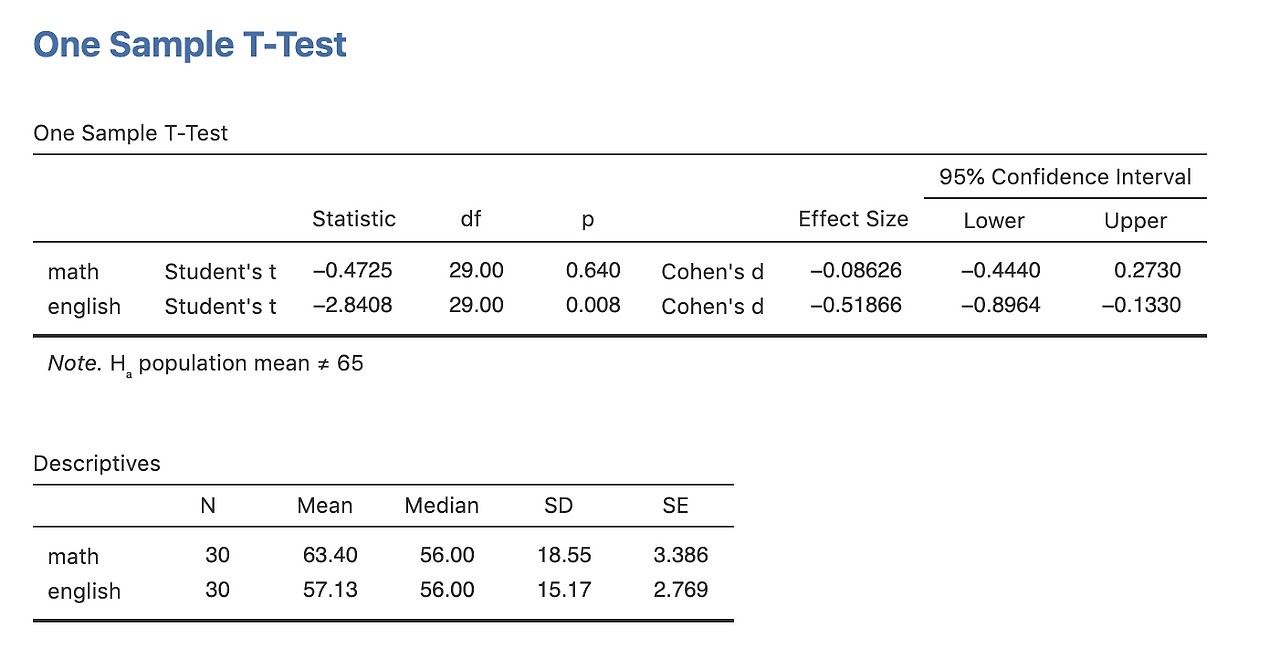The height and width of the screenshot is (648, 1280).
Task: Click the Descriptives table title
Action: 97,463
